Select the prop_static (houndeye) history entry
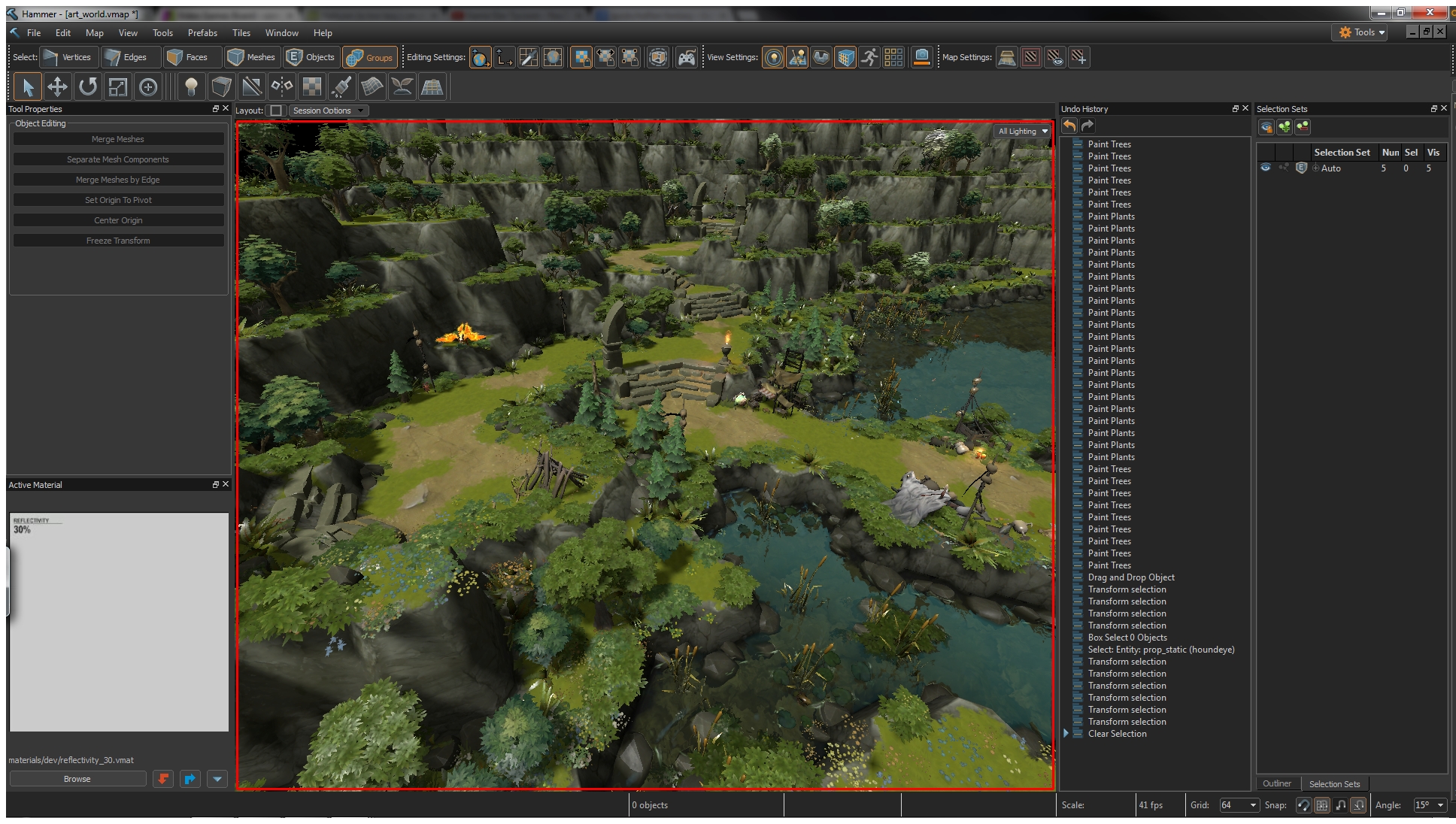 [1160, 650]
